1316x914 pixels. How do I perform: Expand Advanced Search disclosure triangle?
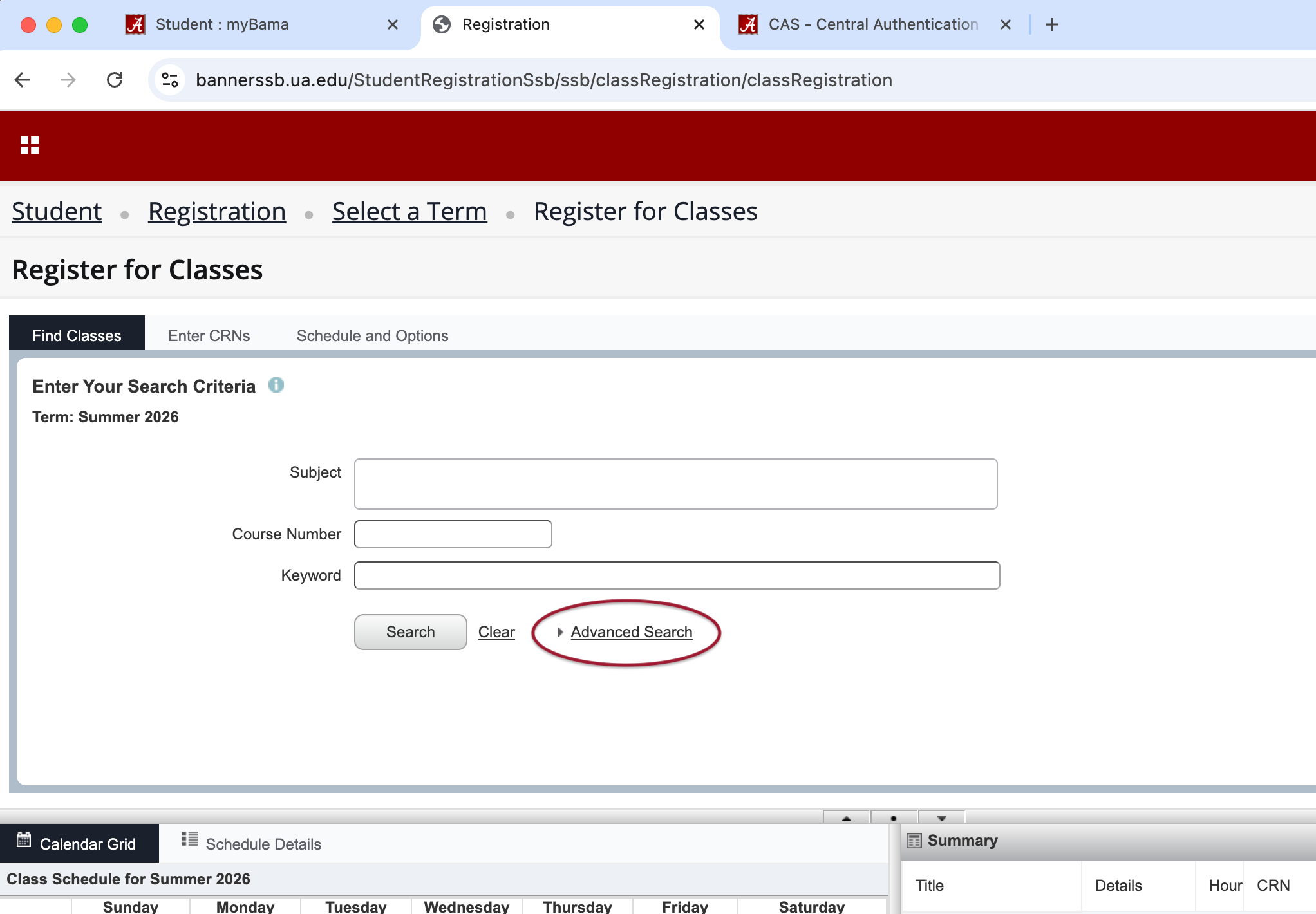[x=560, y=632]
